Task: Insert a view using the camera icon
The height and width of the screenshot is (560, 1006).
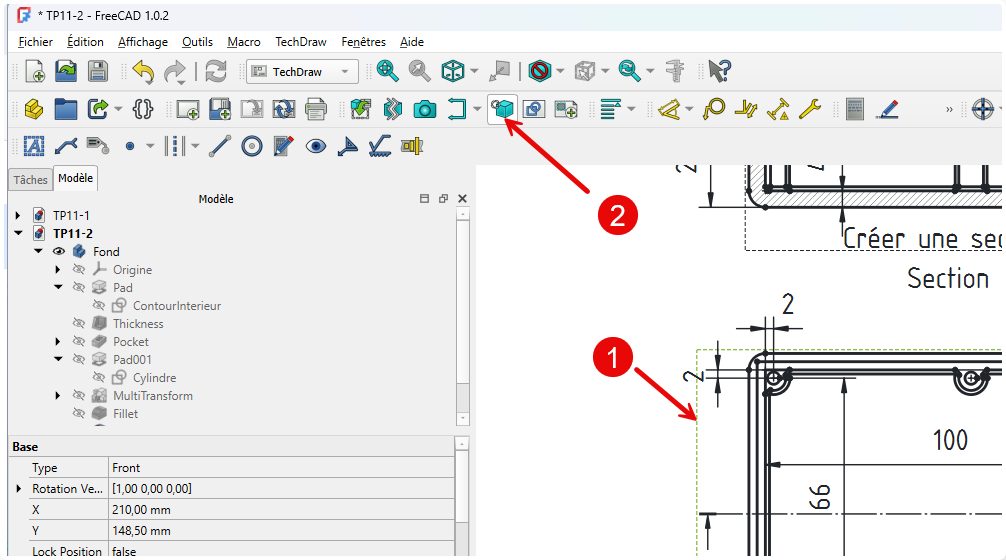Action: (x=425, y=109)
